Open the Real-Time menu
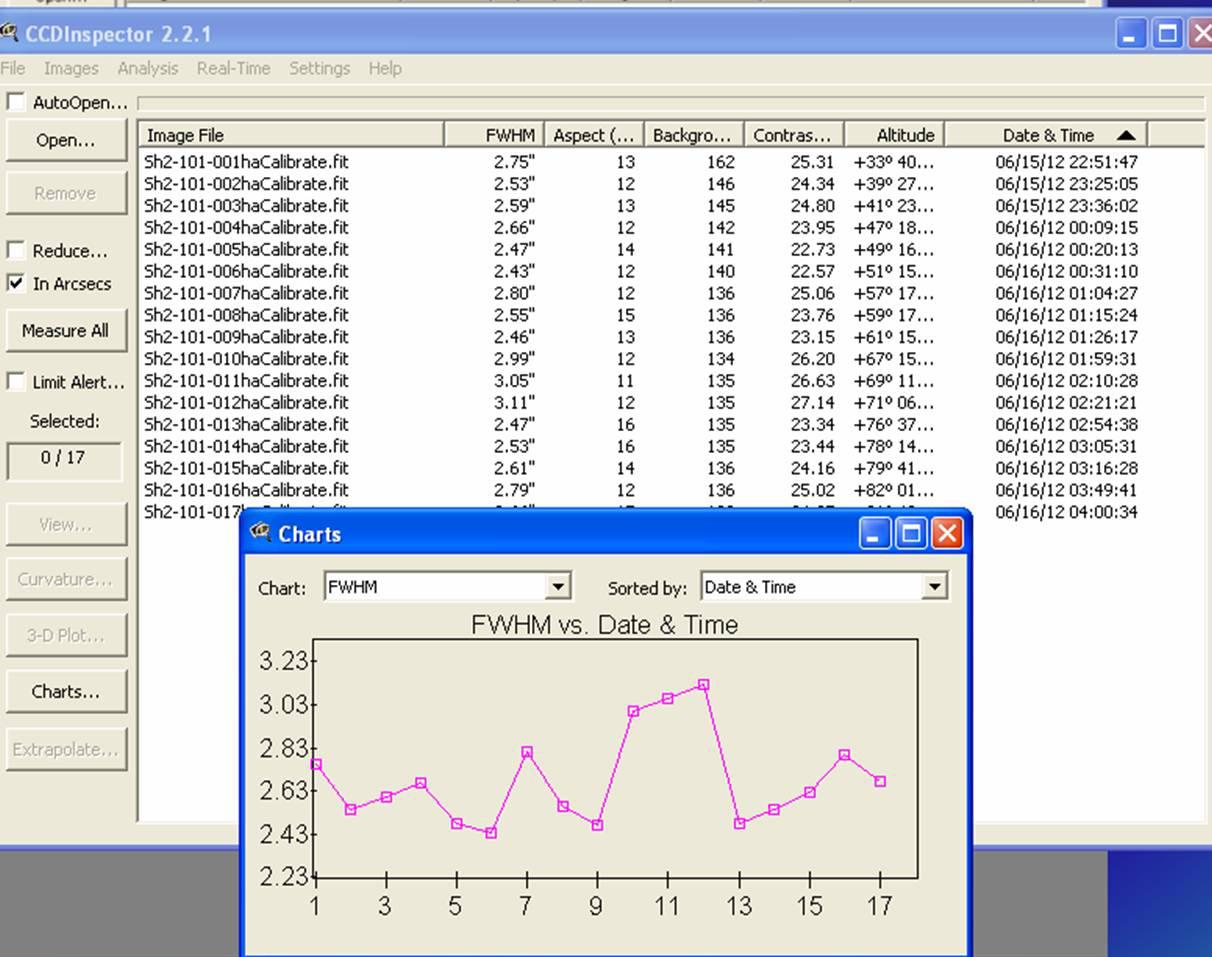The height and width of the screenshot is (957, 1212). 233,68
